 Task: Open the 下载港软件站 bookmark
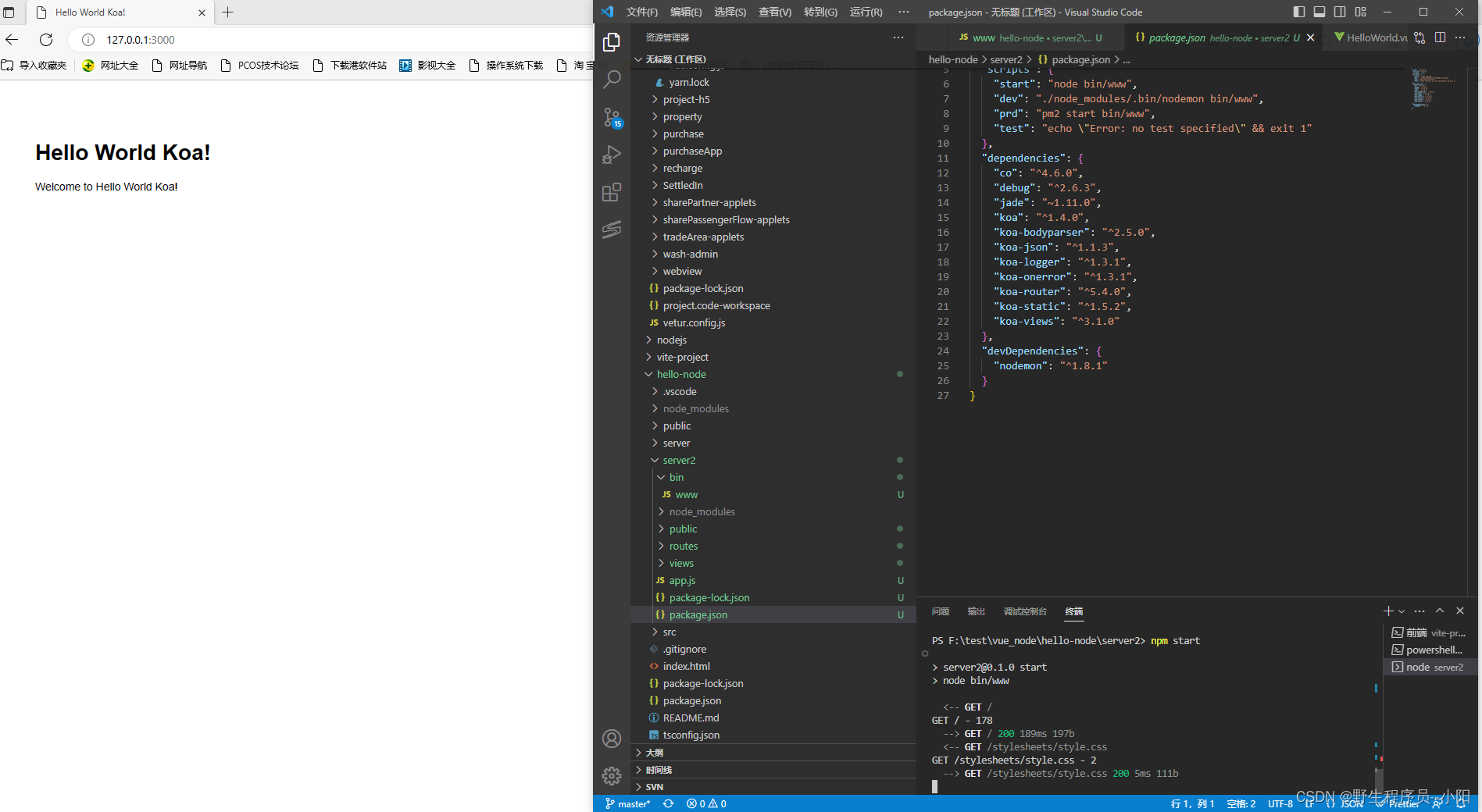(x=349, y=66)
